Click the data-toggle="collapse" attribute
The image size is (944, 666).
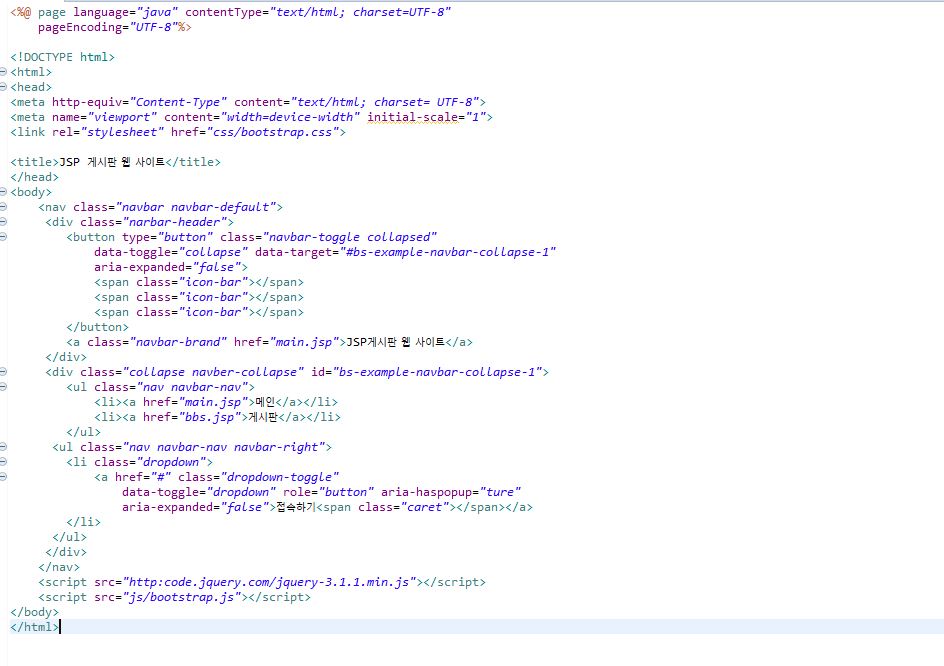(x=171, y=252)
